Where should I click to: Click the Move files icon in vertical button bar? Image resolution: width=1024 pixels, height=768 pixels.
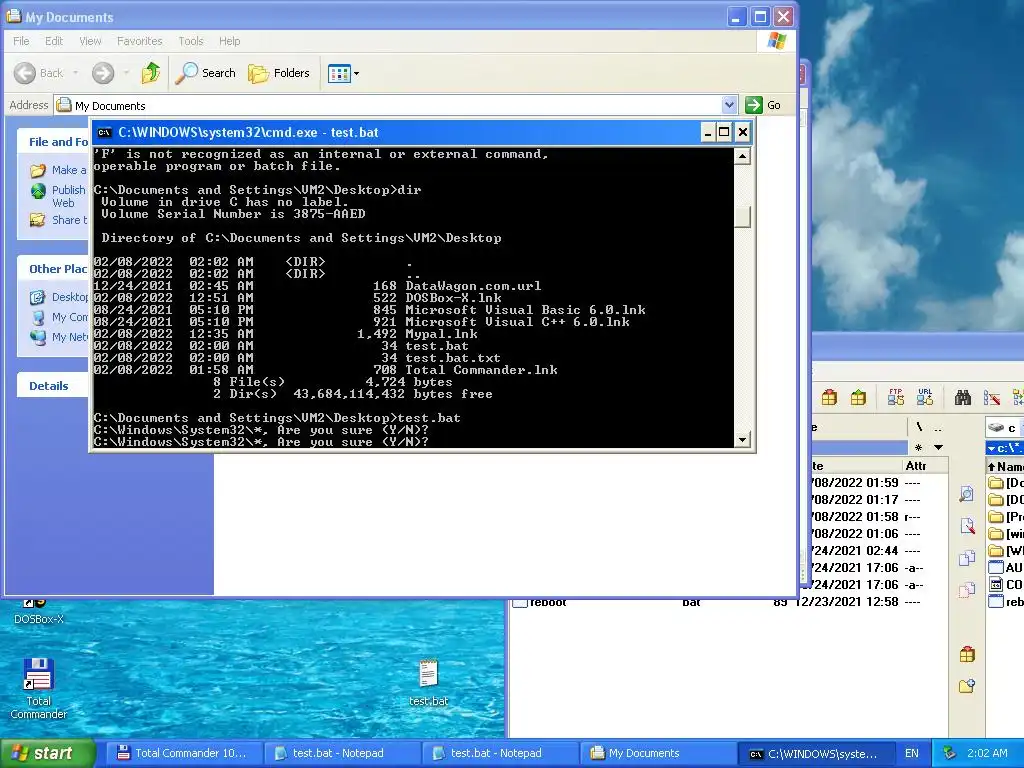pos(967,590)
